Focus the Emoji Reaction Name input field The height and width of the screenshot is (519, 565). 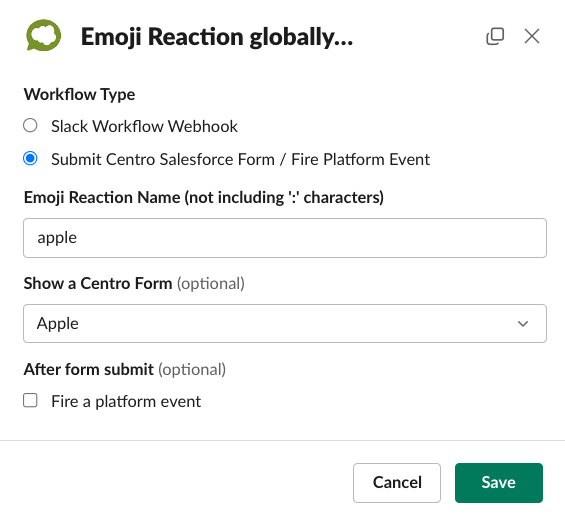pyautogui.click(x=285, y=238)
